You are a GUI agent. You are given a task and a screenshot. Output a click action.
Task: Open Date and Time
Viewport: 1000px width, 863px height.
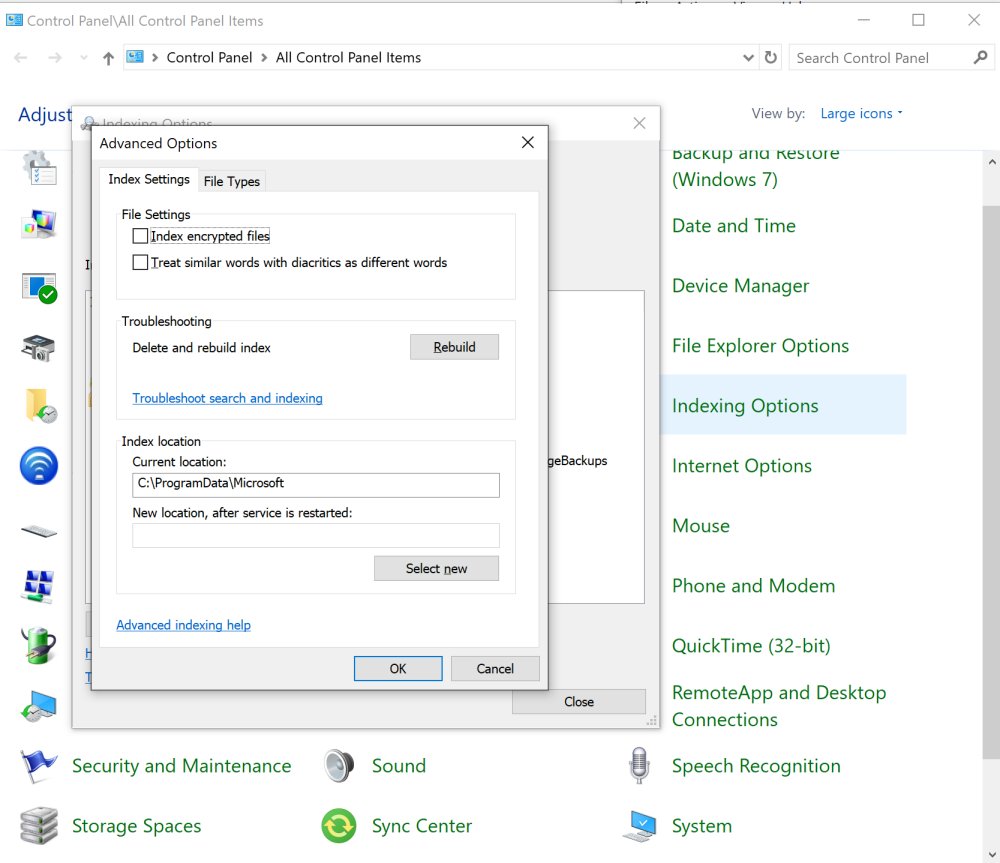(733, 226)
